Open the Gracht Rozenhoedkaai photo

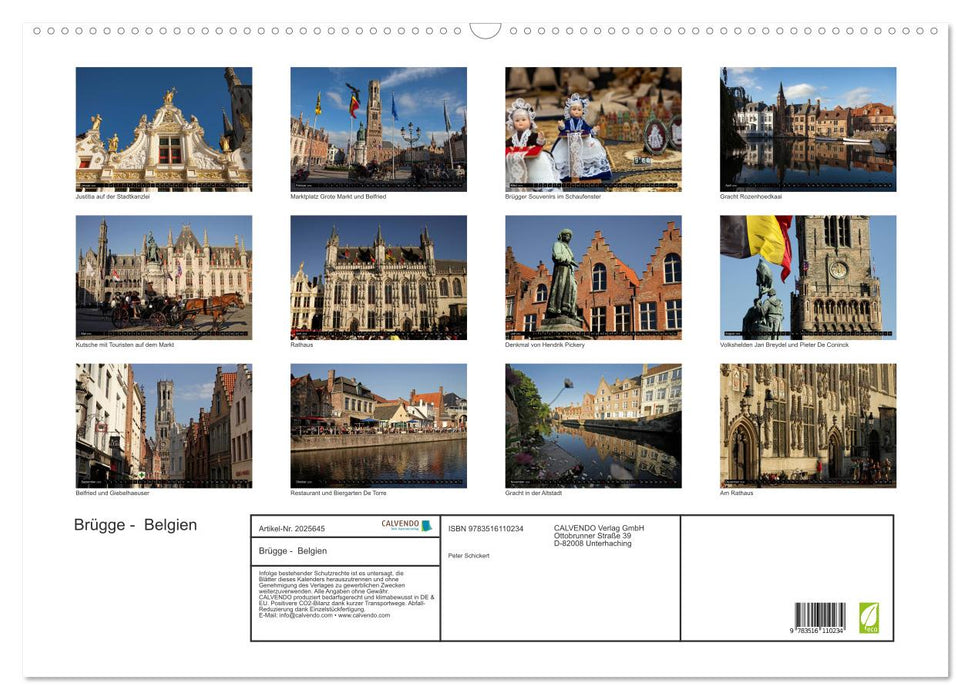806,129
